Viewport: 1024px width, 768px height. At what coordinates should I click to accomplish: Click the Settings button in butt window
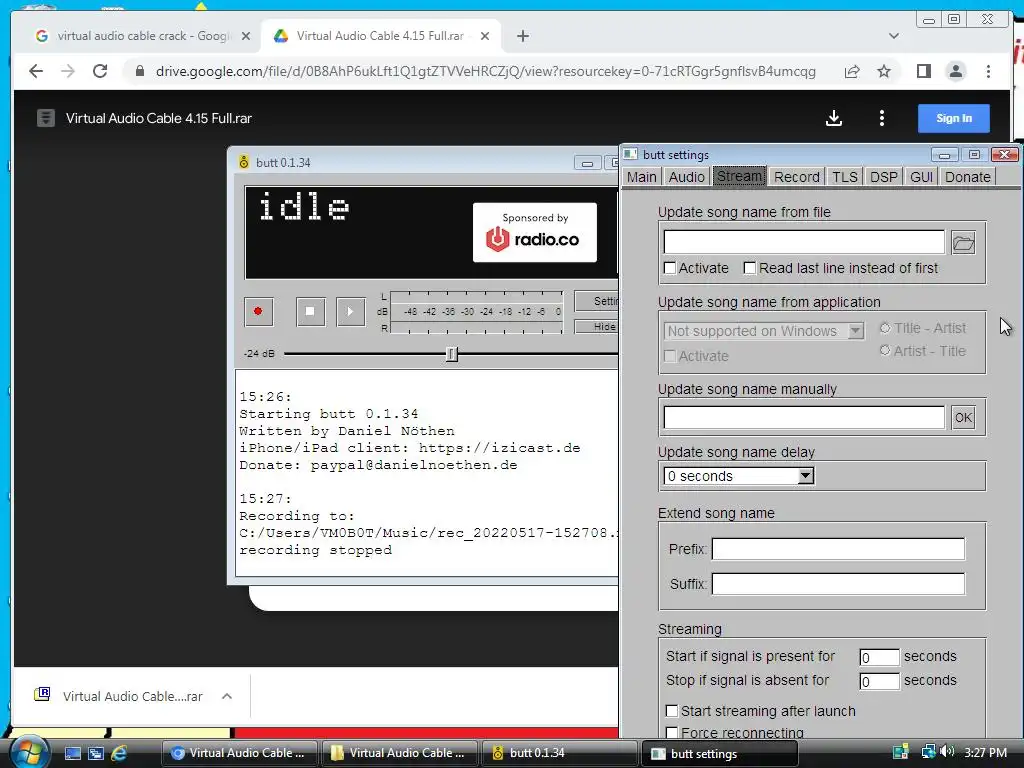(x=596, y=301)
